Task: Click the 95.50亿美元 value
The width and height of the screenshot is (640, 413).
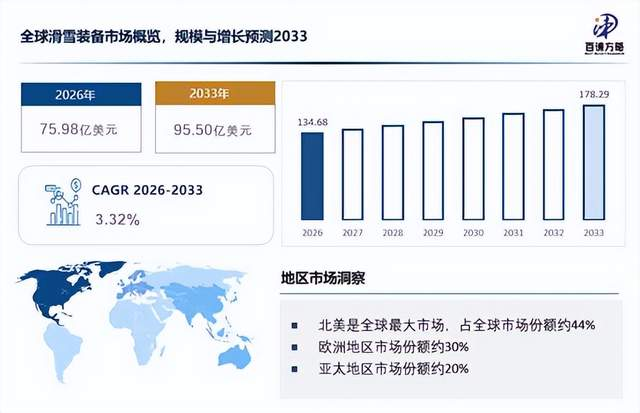Action: pyautogui.click(x=212, y=130)
